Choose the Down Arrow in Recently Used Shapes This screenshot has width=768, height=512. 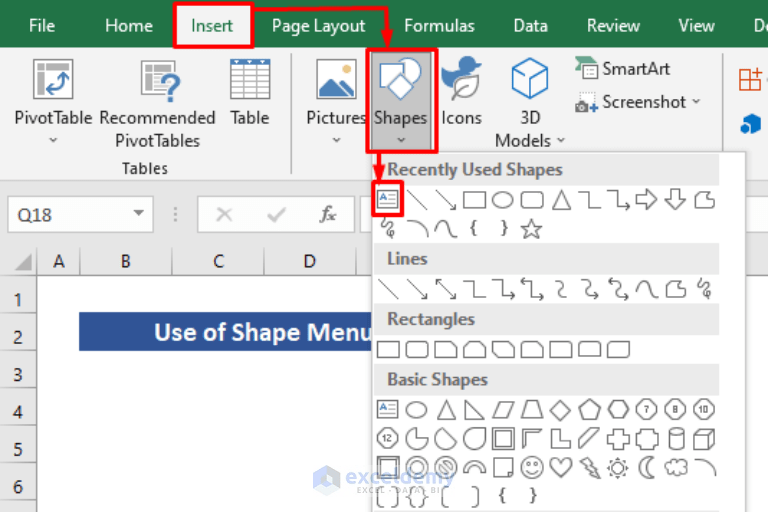tap(675, 199)
